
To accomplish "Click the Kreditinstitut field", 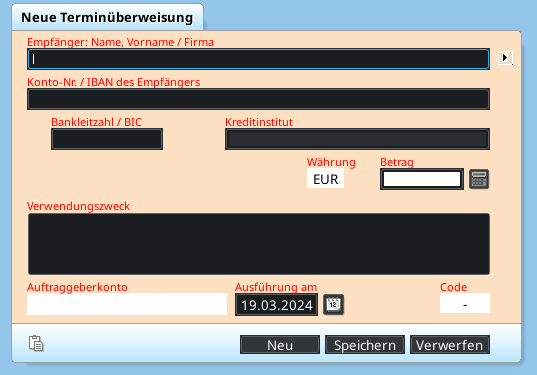I will [357, 139].
